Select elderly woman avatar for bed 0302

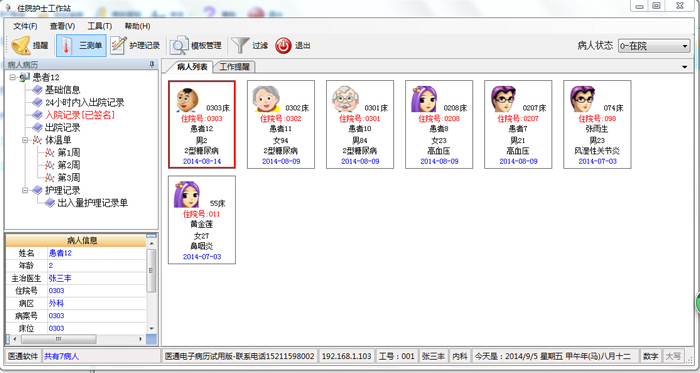[x=266, y=99]
